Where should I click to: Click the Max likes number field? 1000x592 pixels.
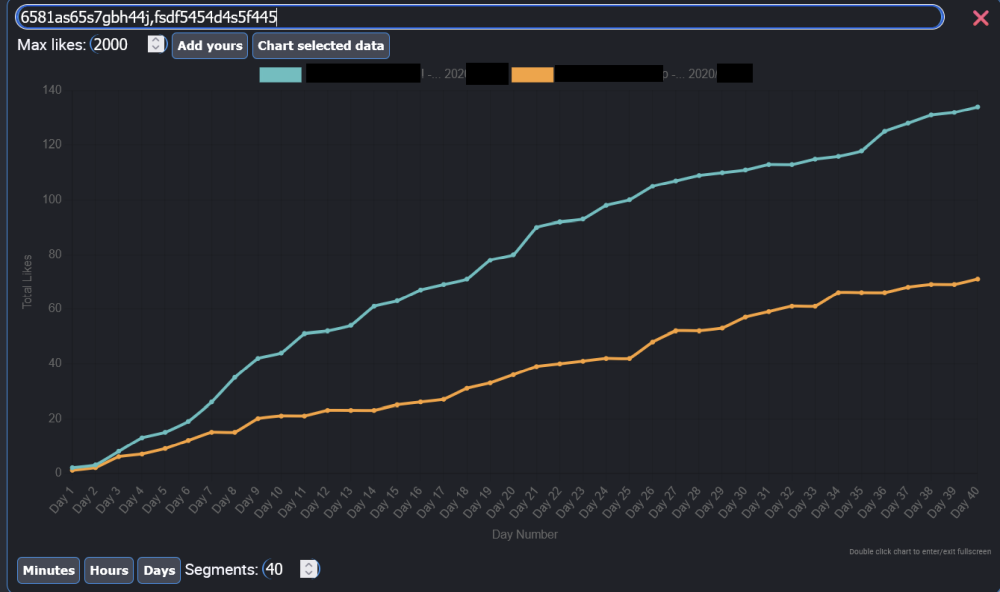pos(129,45)
